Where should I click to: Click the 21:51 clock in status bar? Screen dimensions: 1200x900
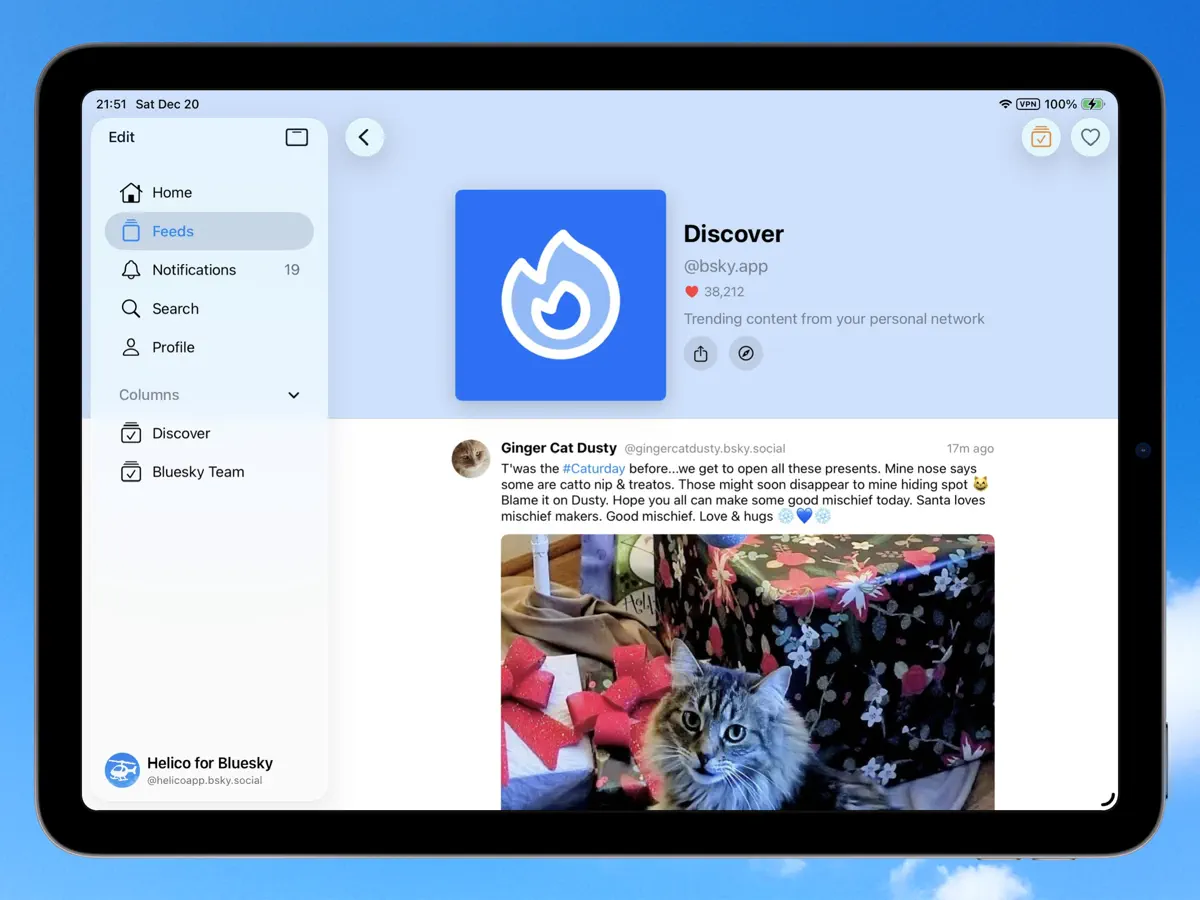pyautogui.click(x=111, y=104)
